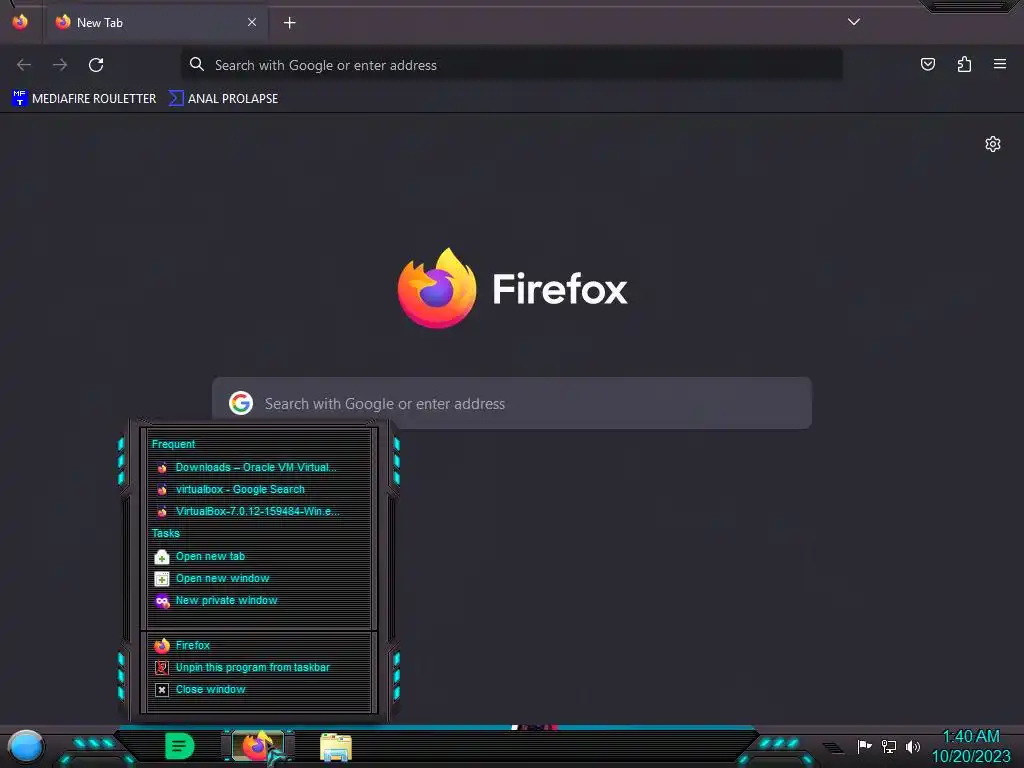This screenshot has width=1024, height=768.
Task: Open network tray icon
Action: [x=889, y=746]
